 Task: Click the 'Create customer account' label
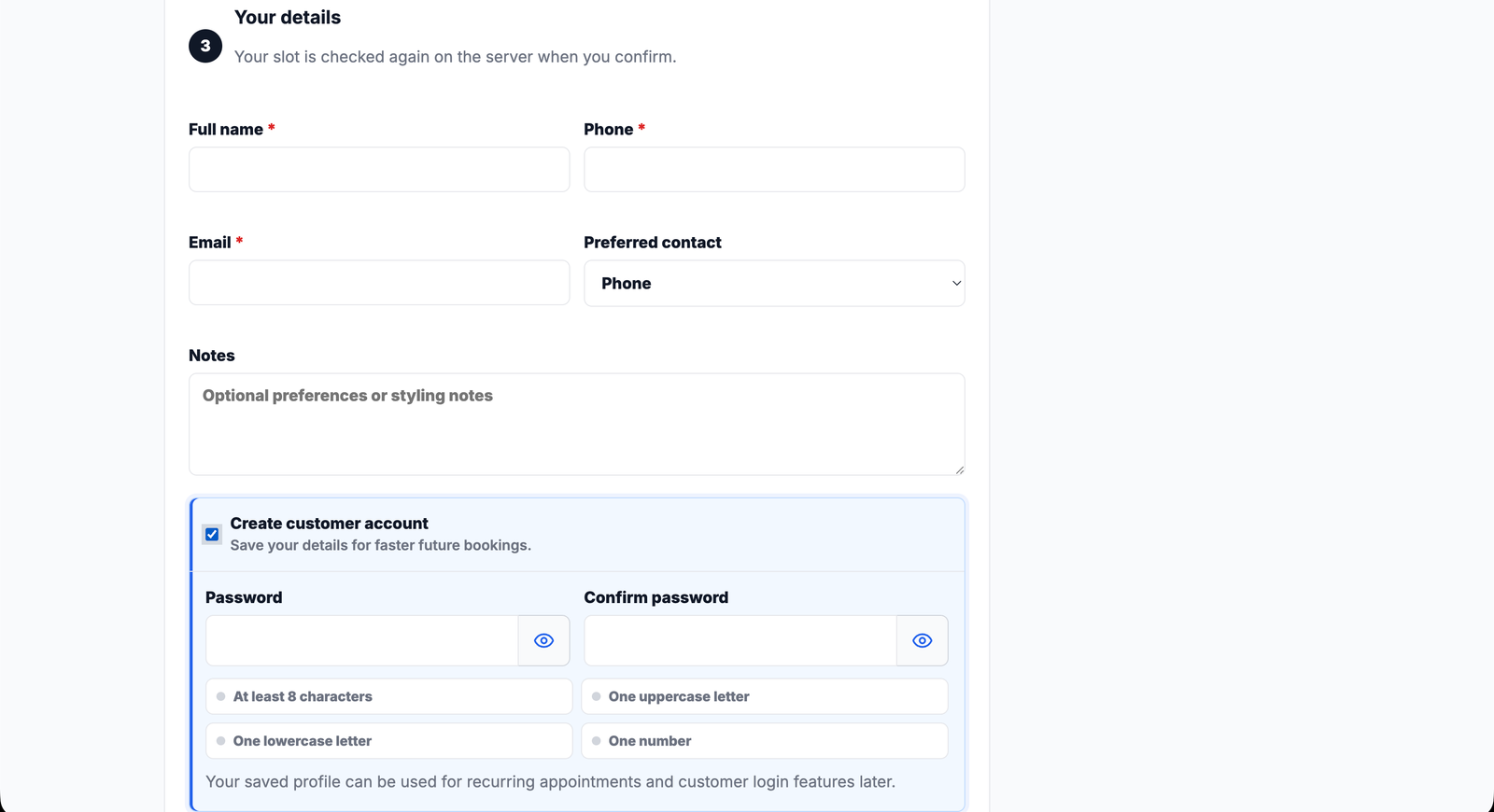coord(329,524)
